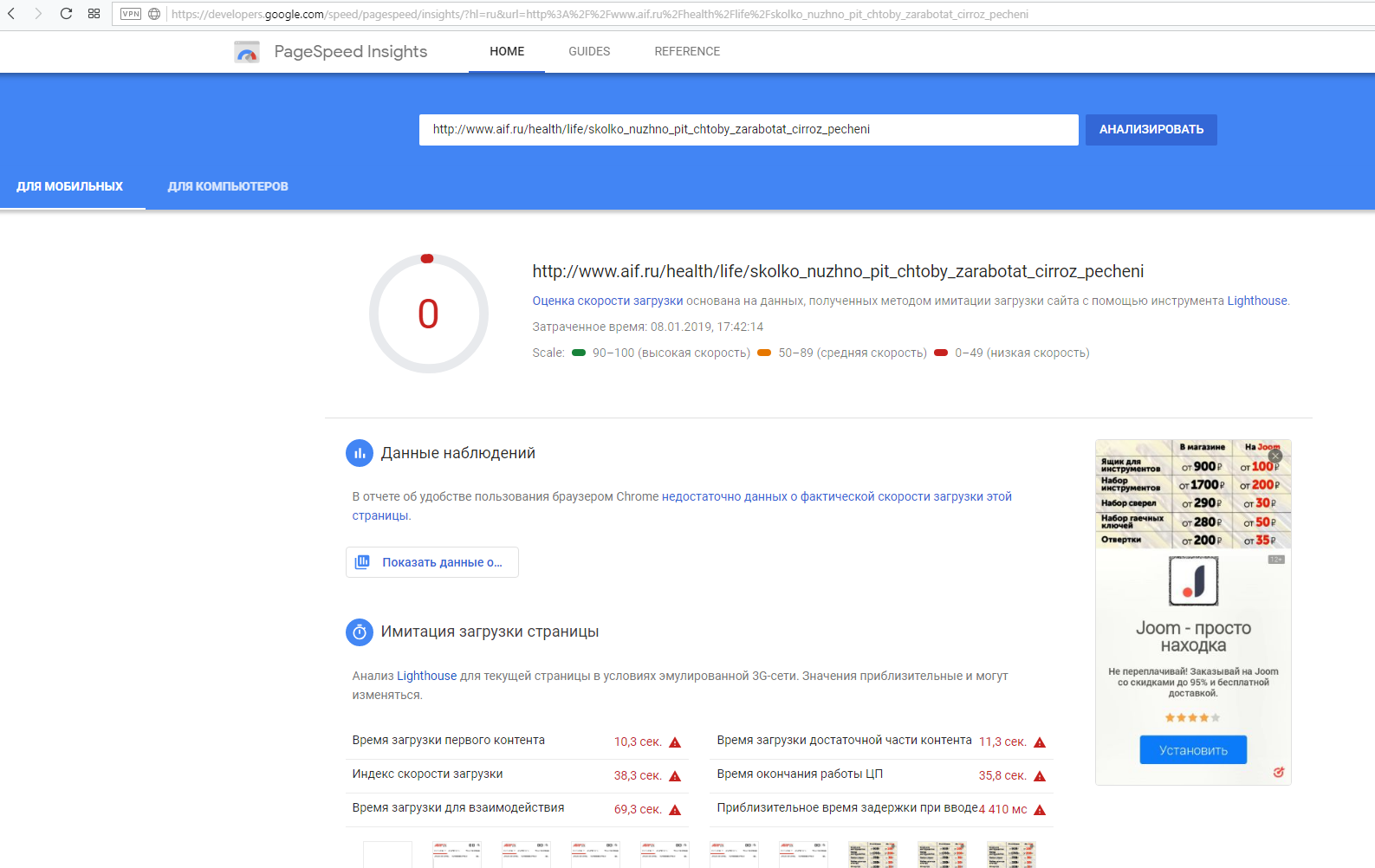This screenshot has width=1375, height=868.
Task: Click the star rating in the Joom ad
Action: tap(1193, 718)
